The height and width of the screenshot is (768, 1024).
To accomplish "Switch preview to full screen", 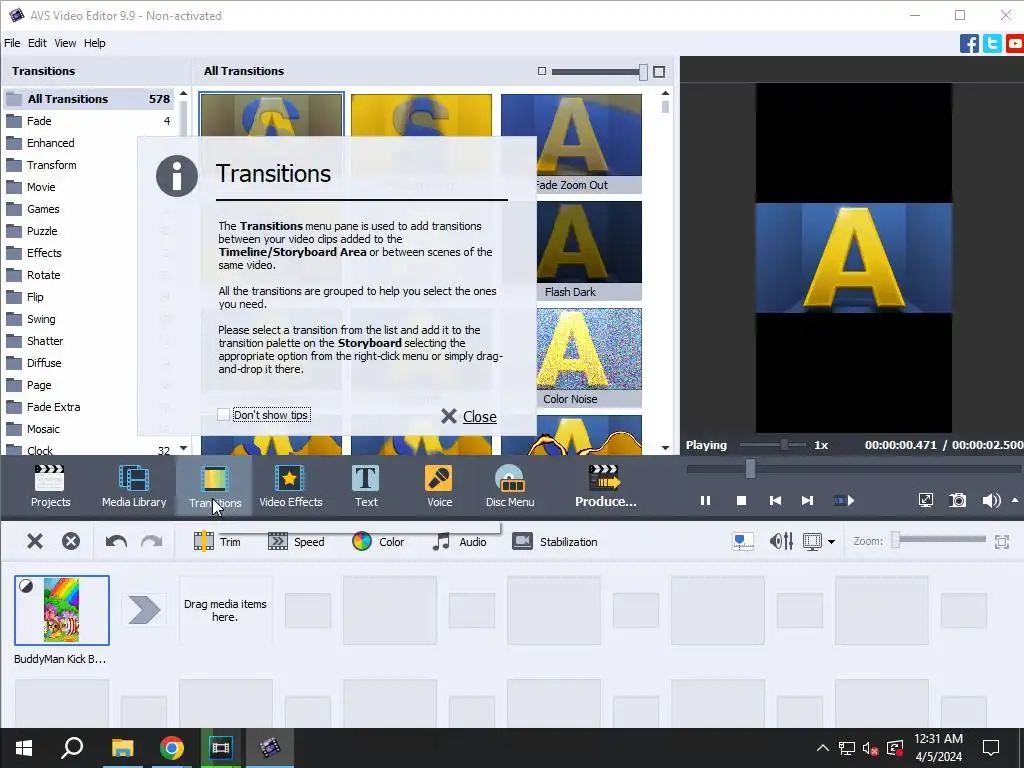I will (x=925, y=500).
